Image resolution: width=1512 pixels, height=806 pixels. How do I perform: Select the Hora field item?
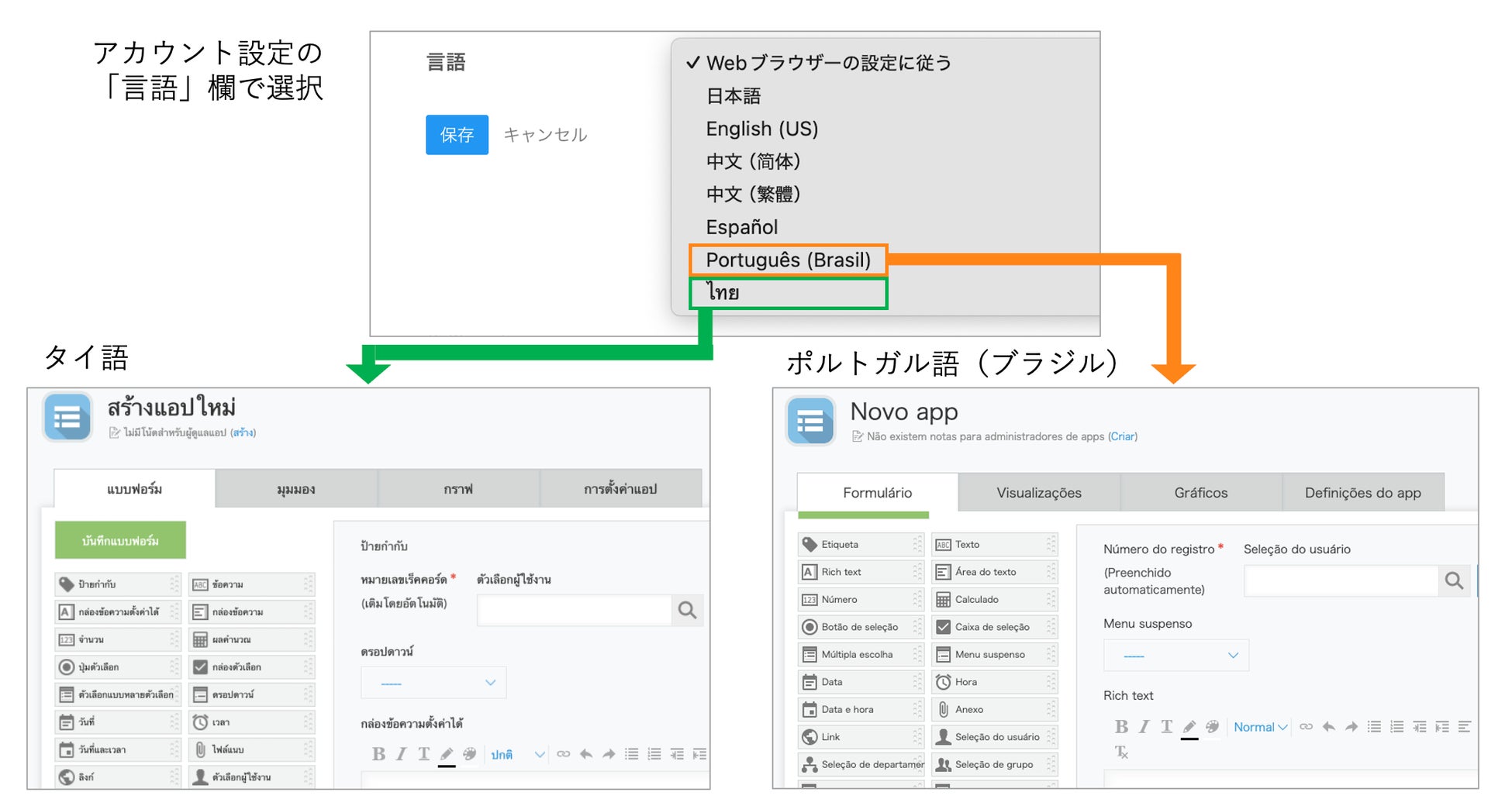(995, 682)
